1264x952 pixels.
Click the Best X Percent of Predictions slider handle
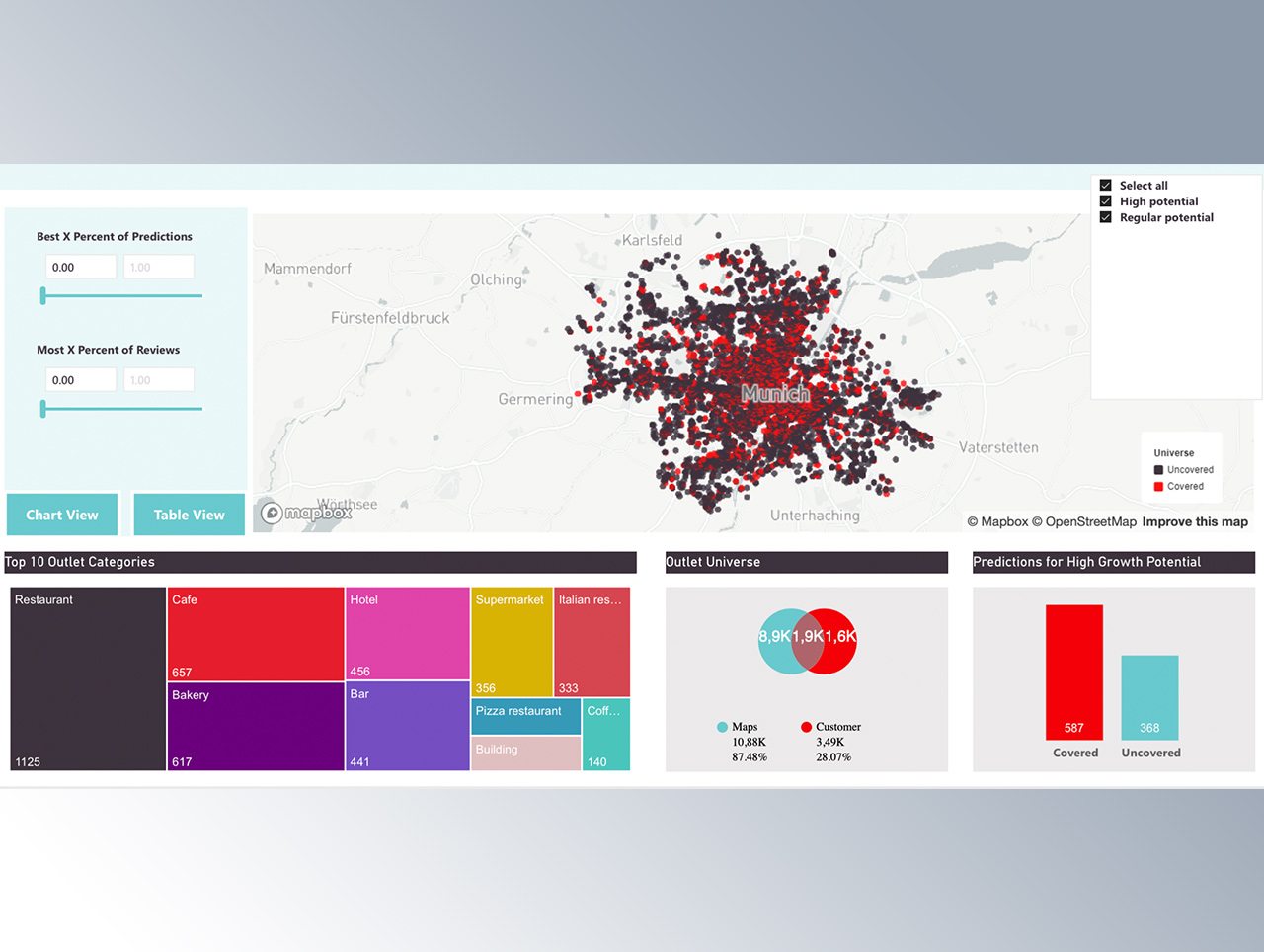tap(41, 294)
